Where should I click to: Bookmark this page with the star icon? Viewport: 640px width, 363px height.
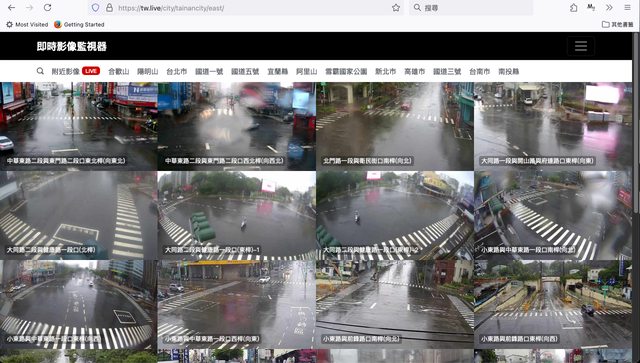[x=396, y=8]
